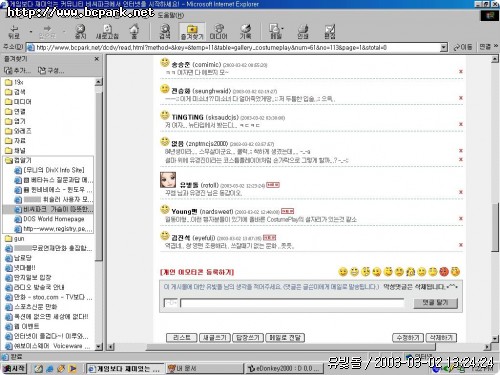Expand the gun favorites folder
The image size is (500, 375).
15,239
